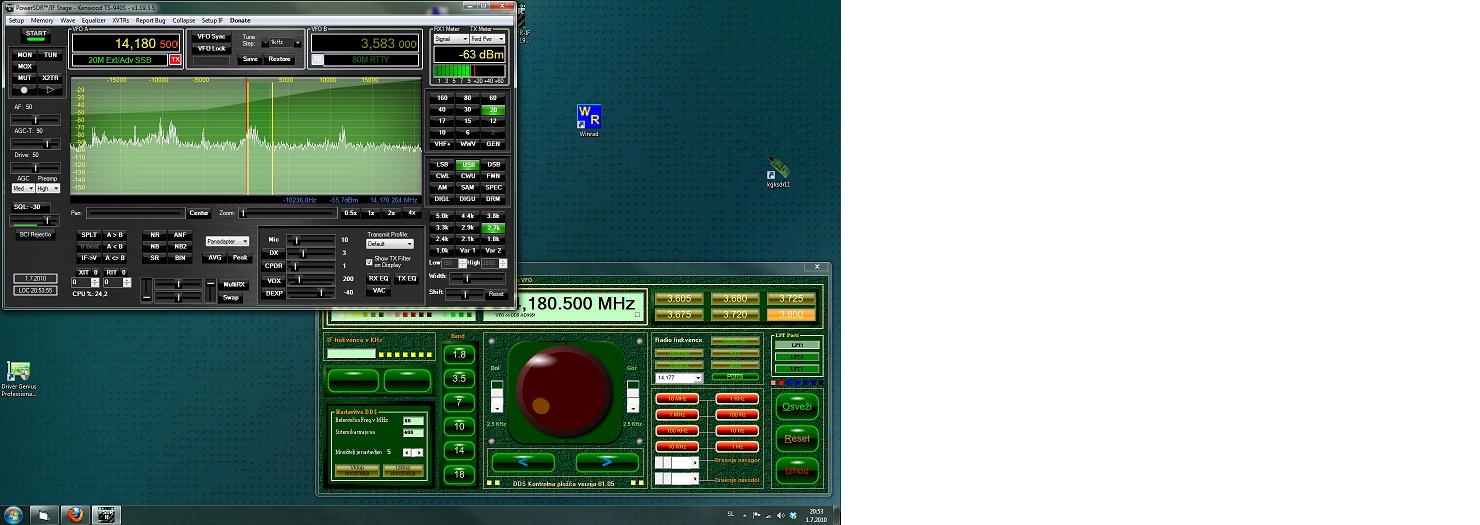Click the green START button
Screen dimensions: 1480x525
[x=36, y=34]
